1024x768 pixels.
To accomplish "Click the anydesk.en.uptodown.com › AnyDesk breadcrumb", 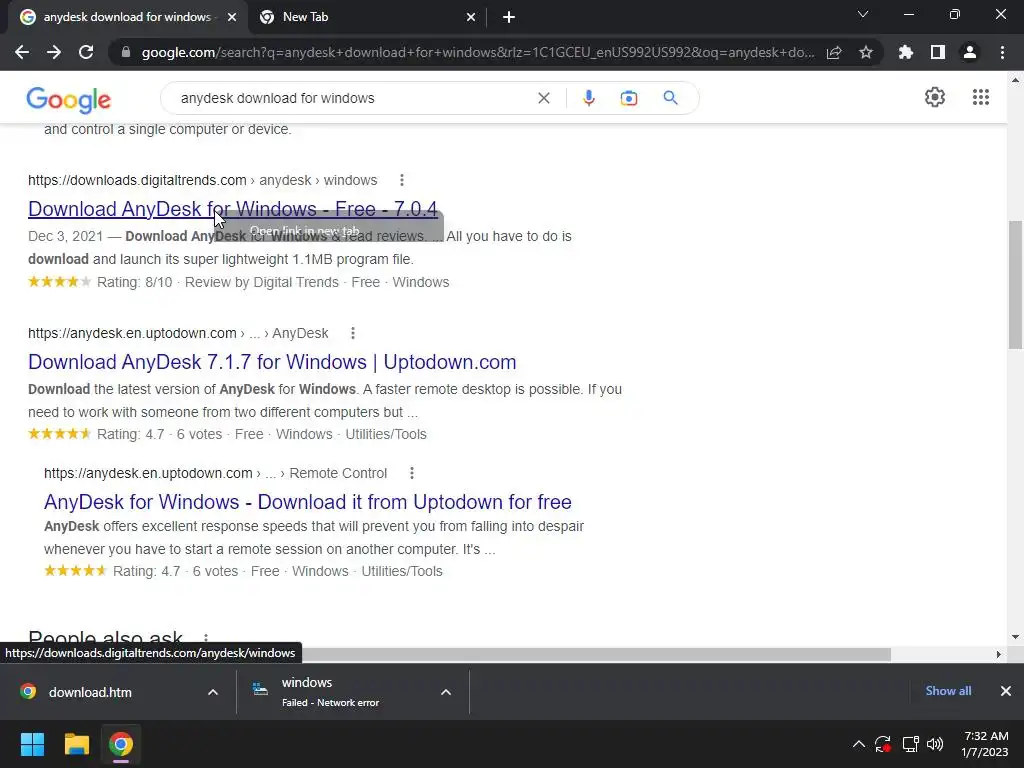I will [x=178, y=333].
